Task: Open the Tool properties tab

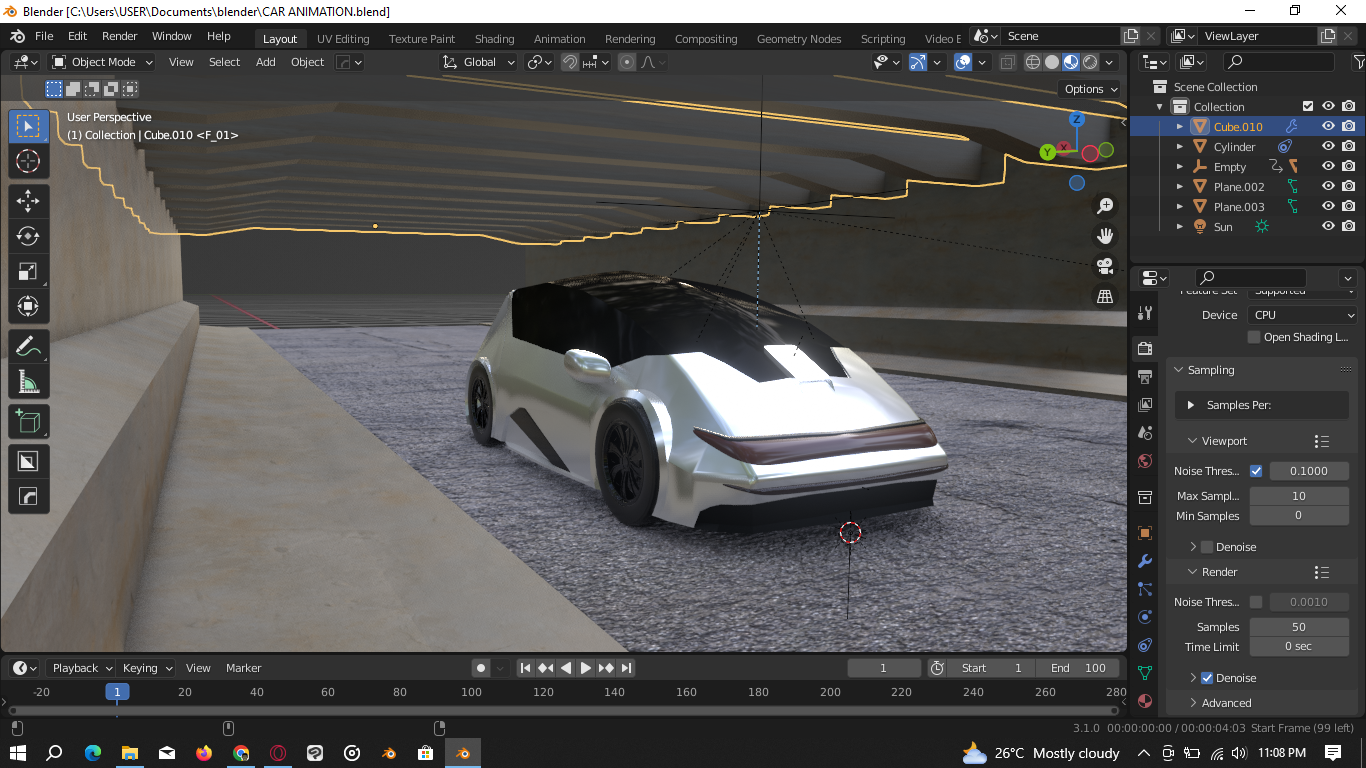Action: point(1145,313)
